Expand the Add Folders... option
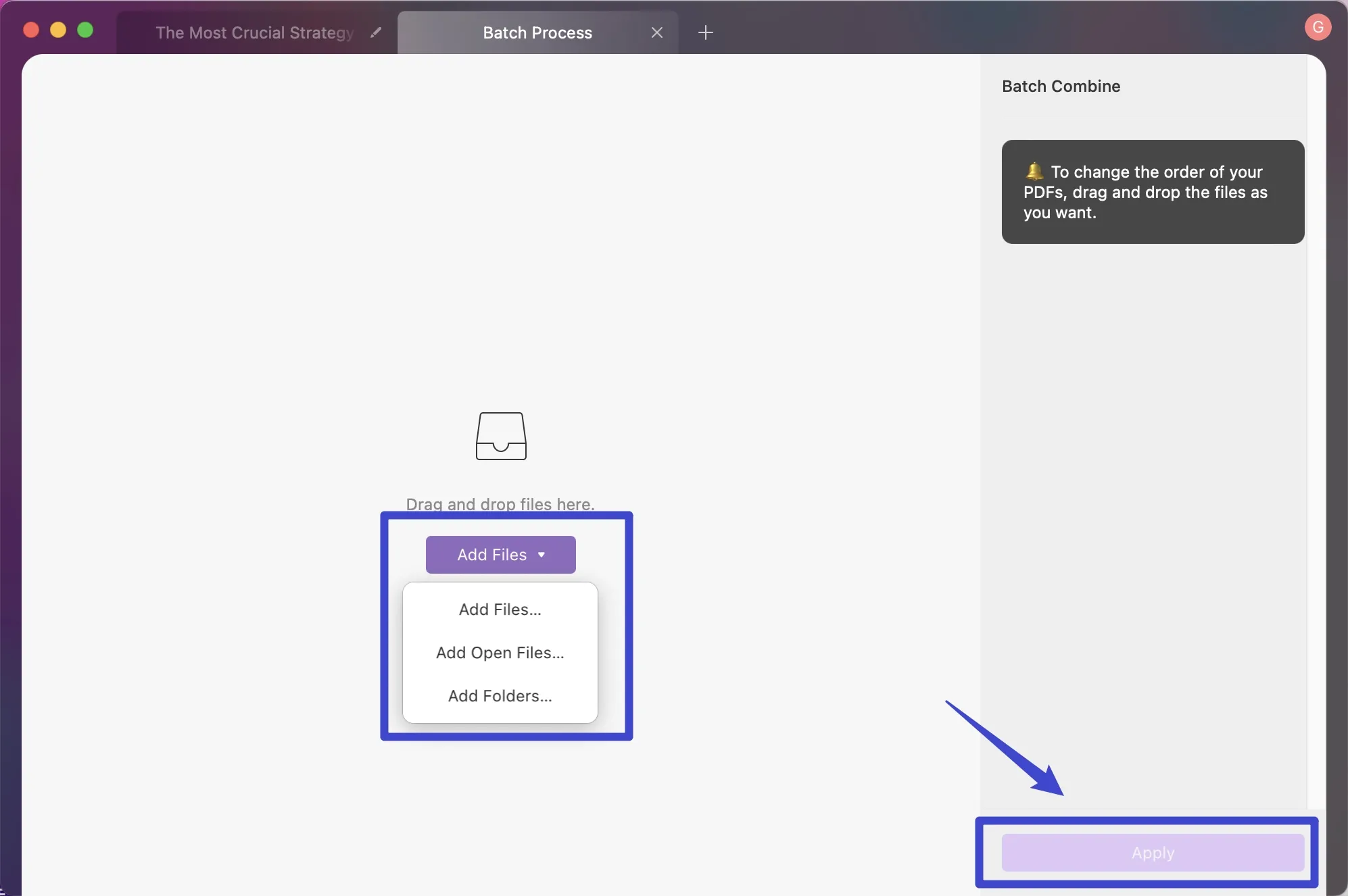 pyautogui.click(x=500, y=696)
